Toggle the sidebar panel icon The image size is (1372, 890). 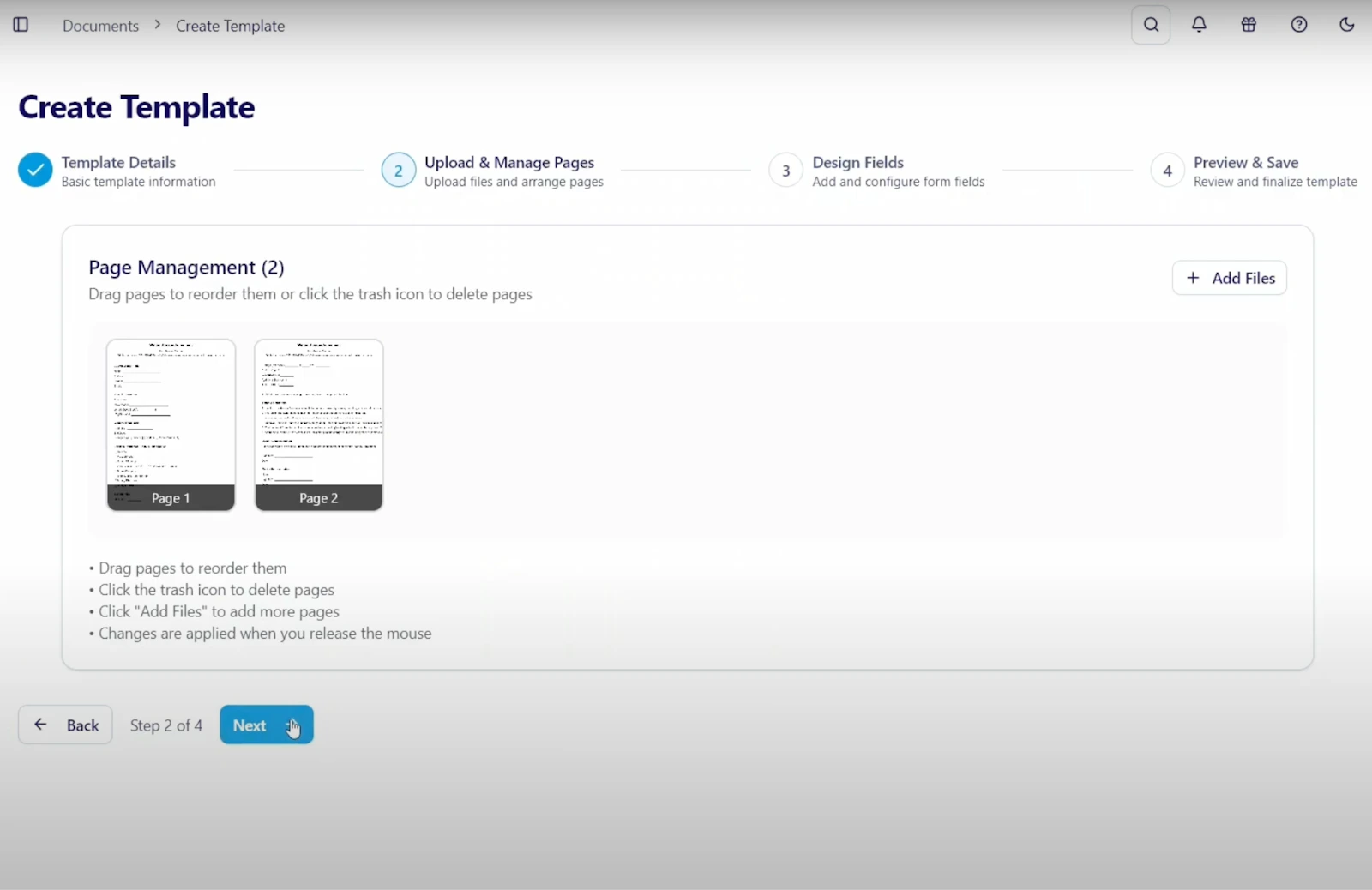click(21, 25)
